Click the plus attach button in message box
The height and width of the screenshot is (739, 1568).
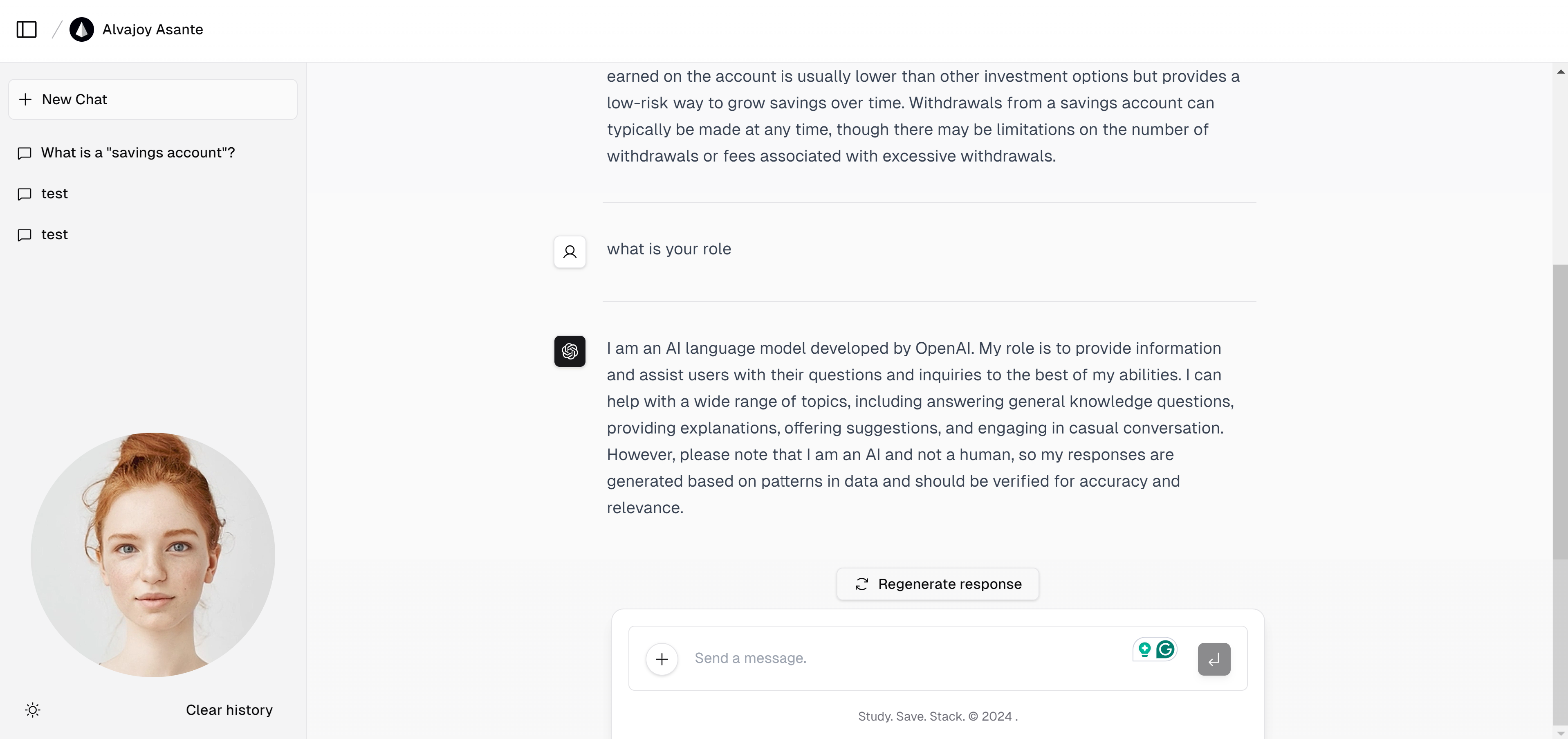click(662, 659)
